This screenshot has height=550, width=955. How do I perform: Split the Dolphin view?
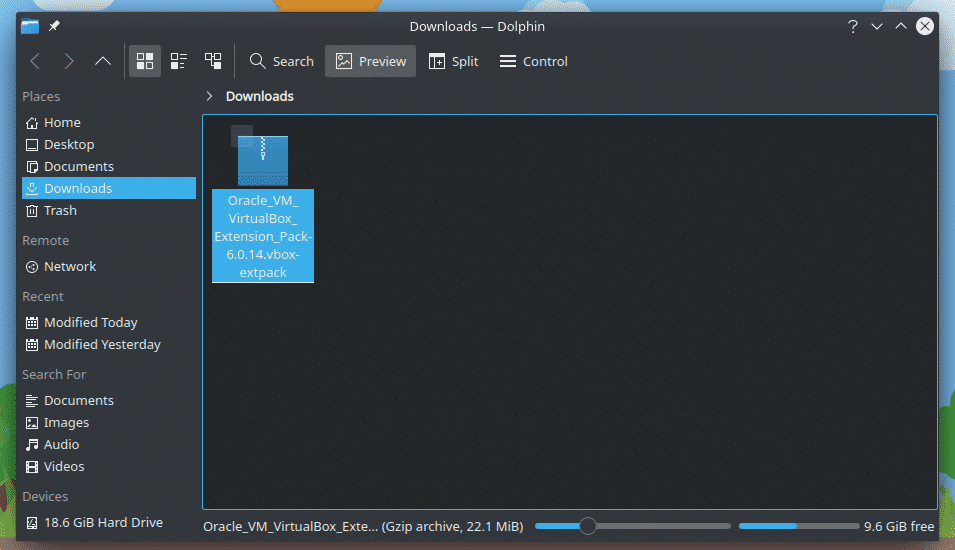click(x=454, y=61)
